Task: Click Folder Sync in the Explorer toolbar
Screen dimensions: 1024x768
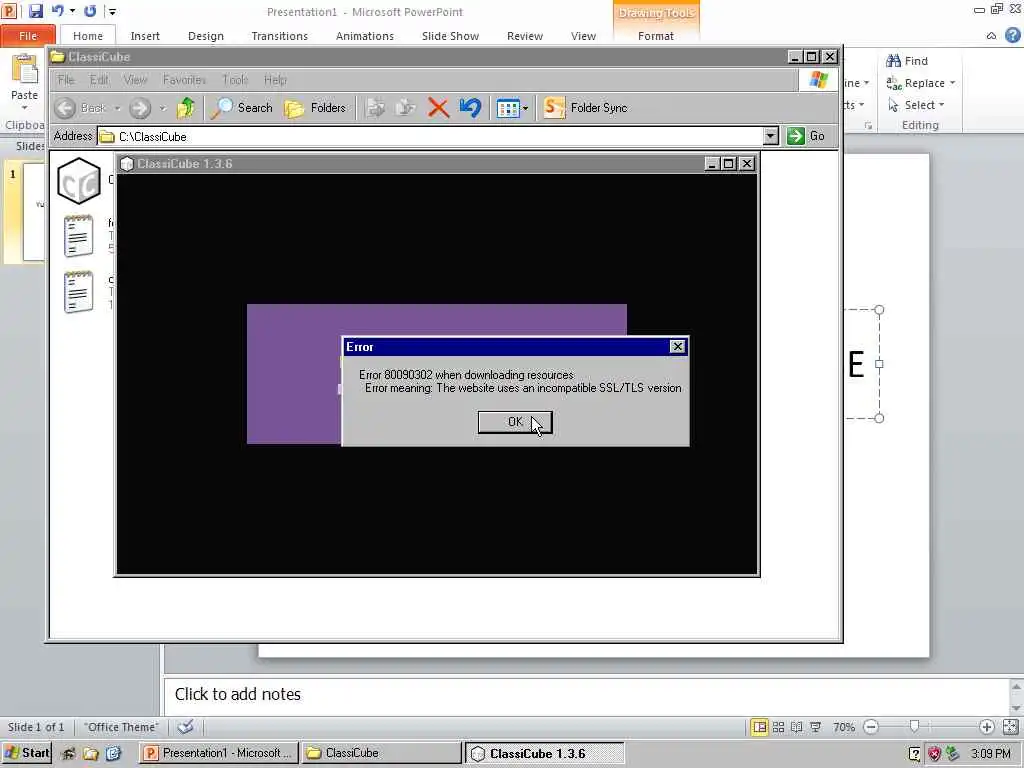Action: pyautogui.click(x=585, y=108)
